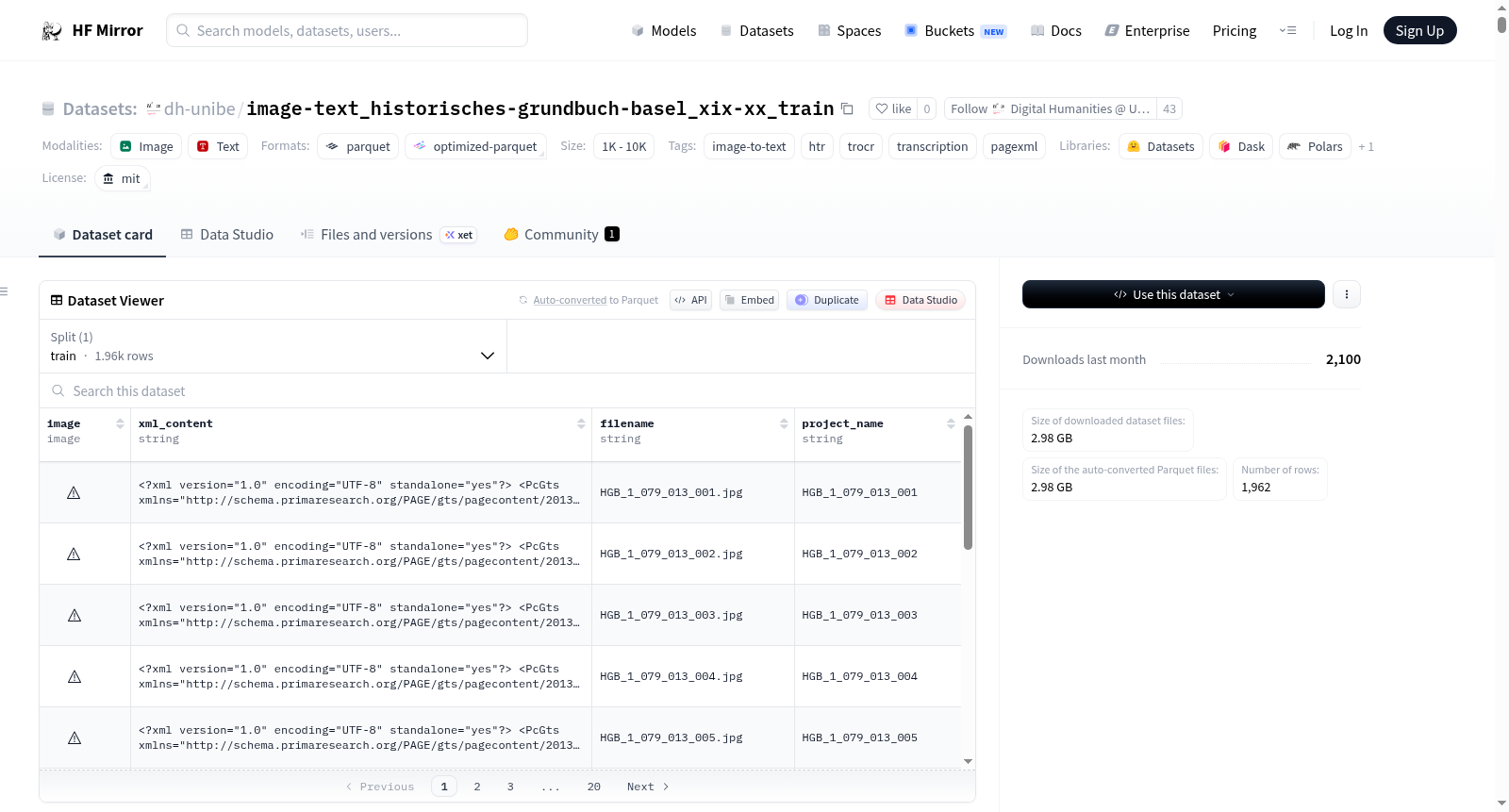Follow Digital Humanities organization
The width and height of the screenshot is (1509, 812).
[1050, 108]
